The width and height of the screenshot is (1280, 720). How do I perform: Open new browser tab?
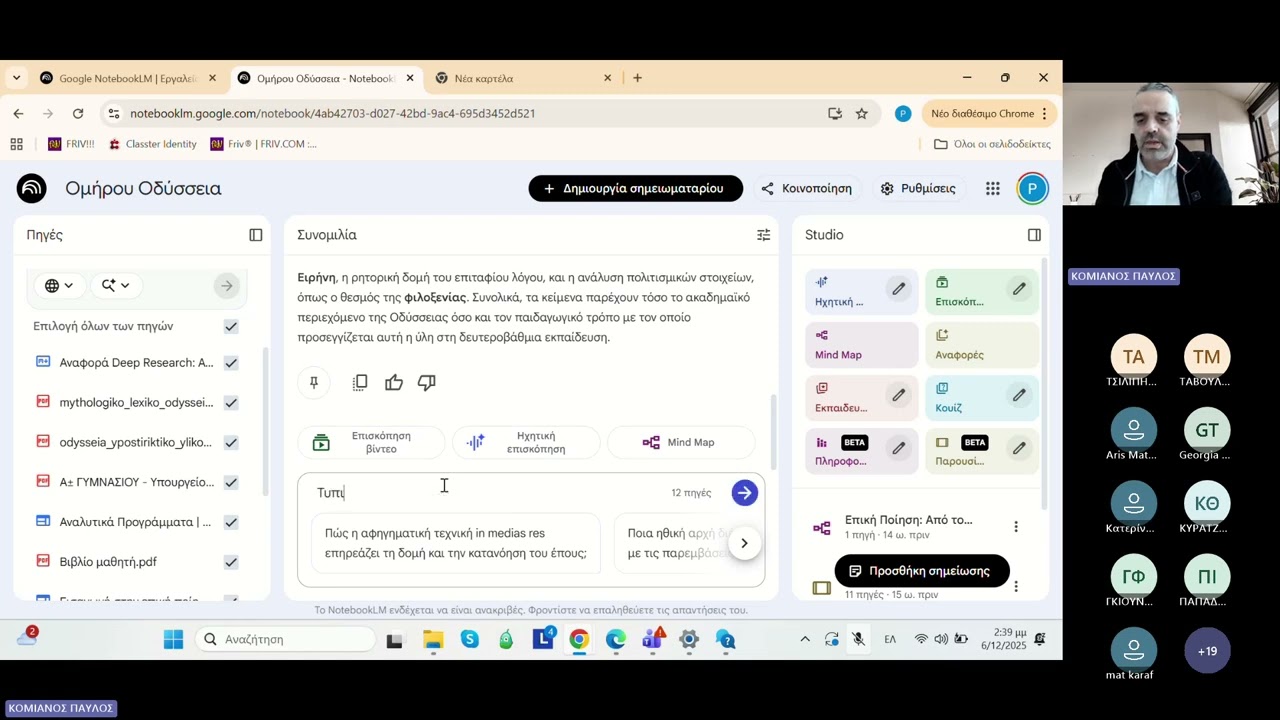click(x=637, y=78)
